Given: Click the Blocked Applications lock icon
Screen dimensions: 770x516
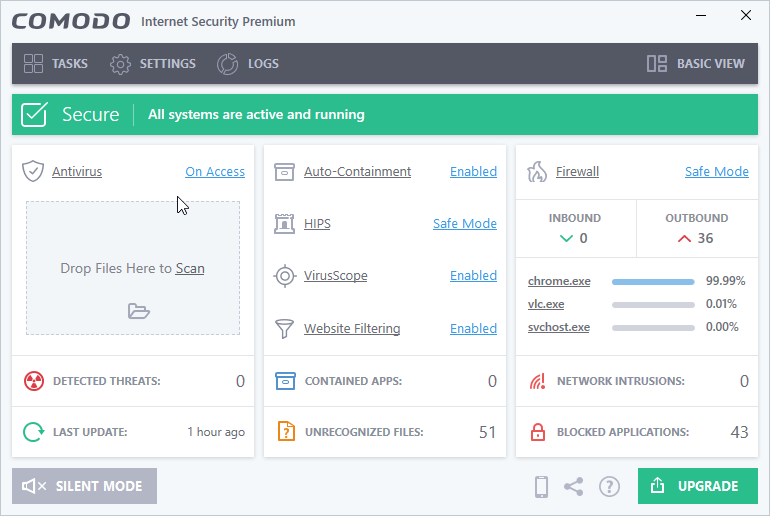Looking at the screenshot, I should [538, 432].
